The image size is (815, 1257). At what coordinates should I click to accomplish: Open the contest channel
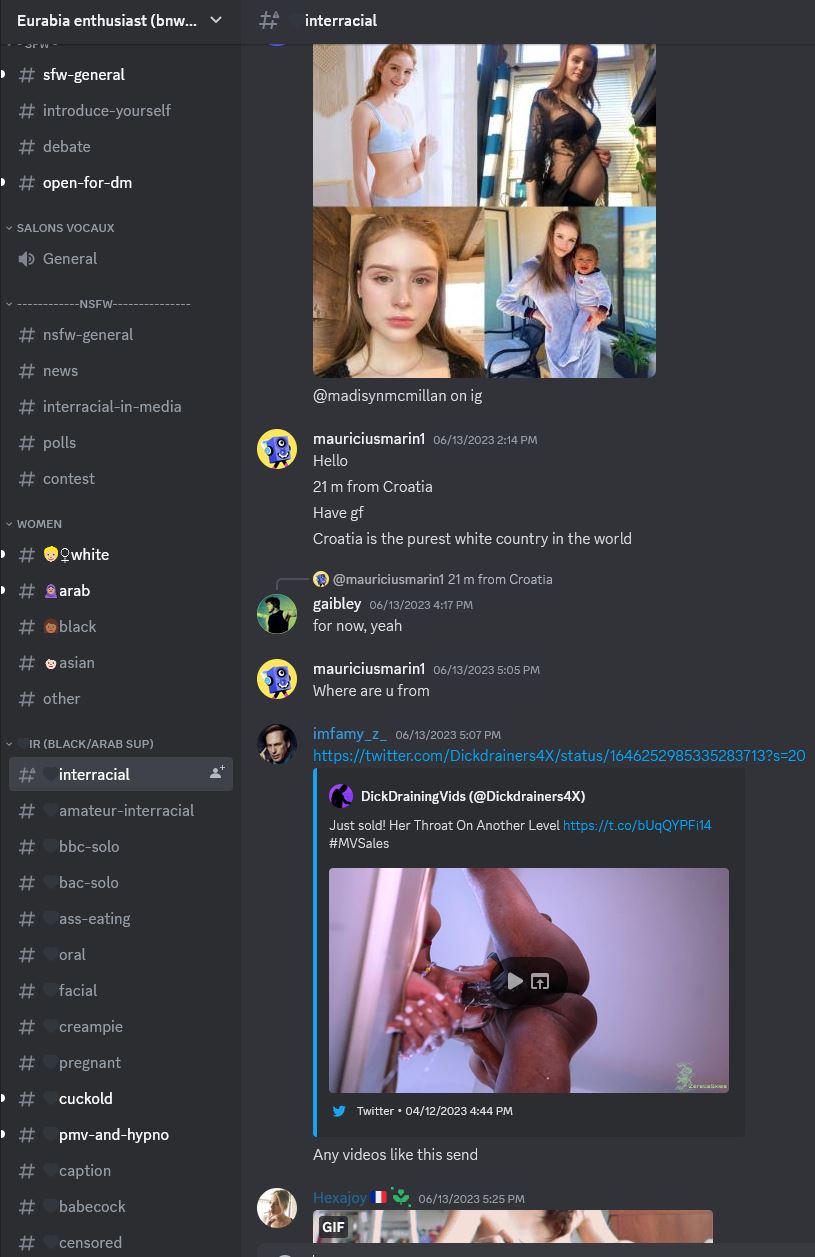tap(121, 479)
